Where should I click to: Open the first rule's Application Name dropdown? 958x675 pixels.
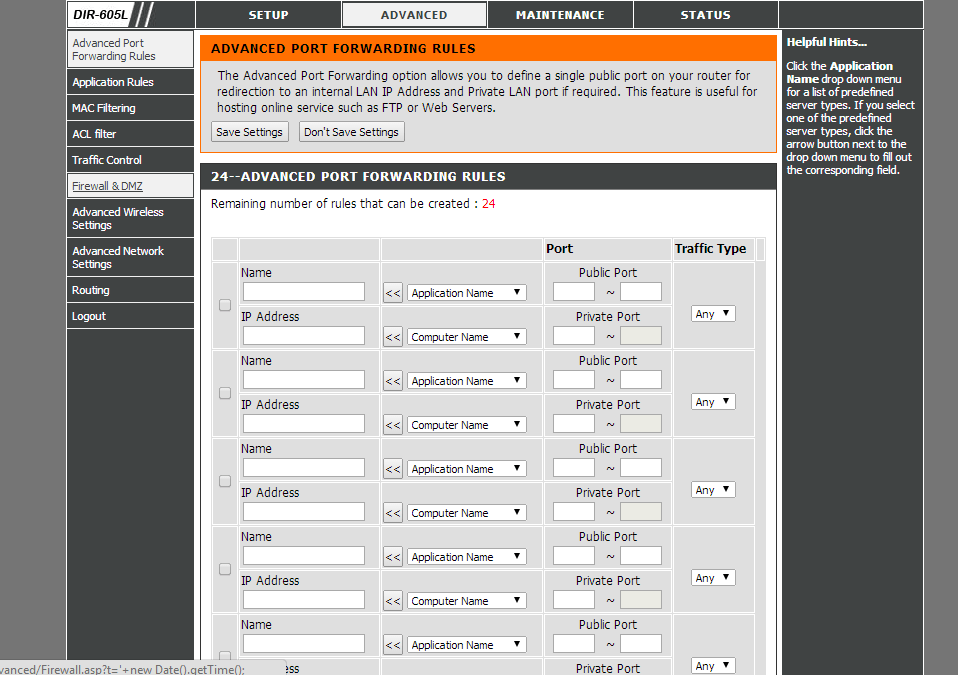click(x=466, y=293)
